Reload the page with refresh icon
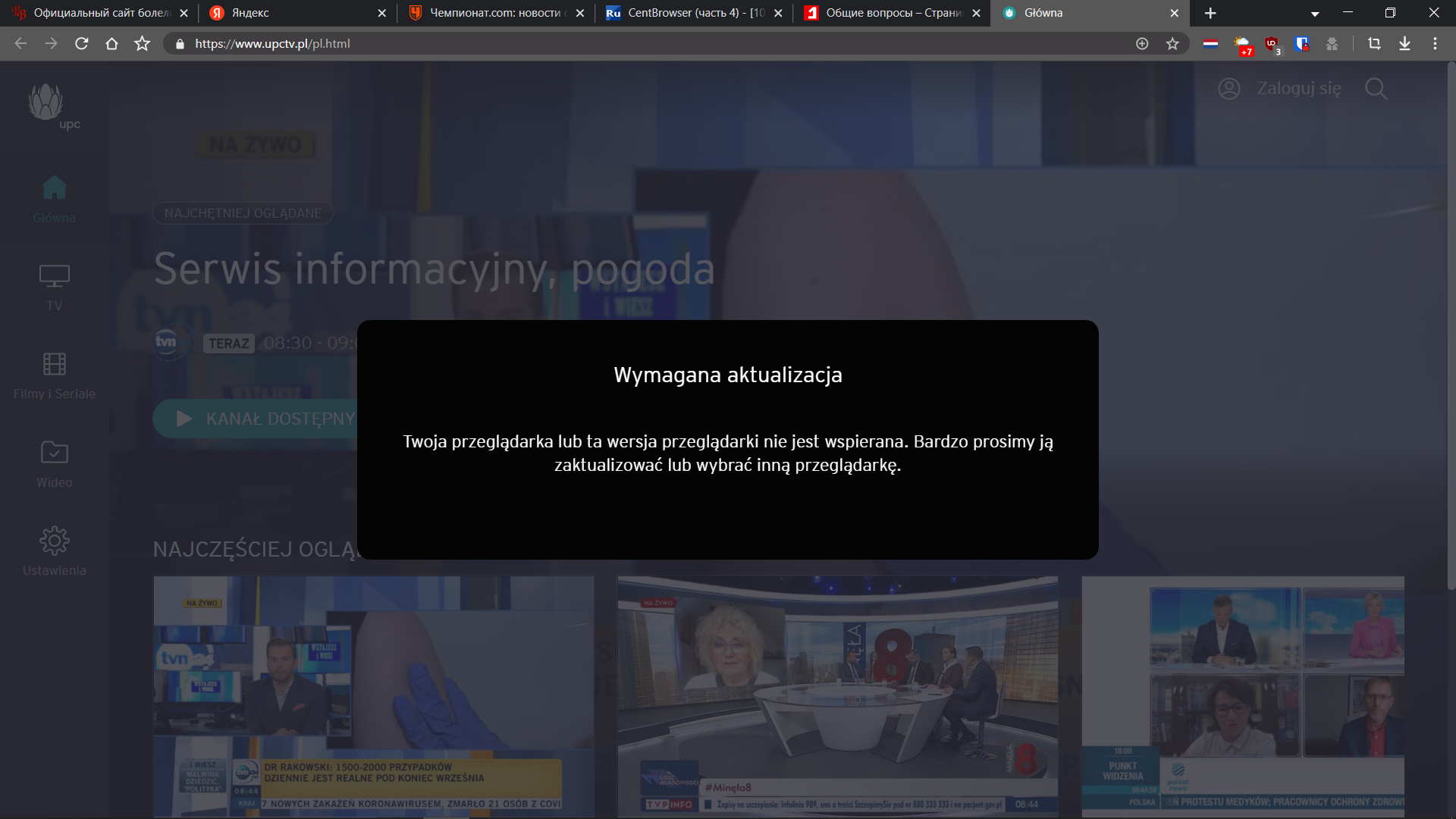Screen dimensions: 1456x819 [x=81, y=44]
